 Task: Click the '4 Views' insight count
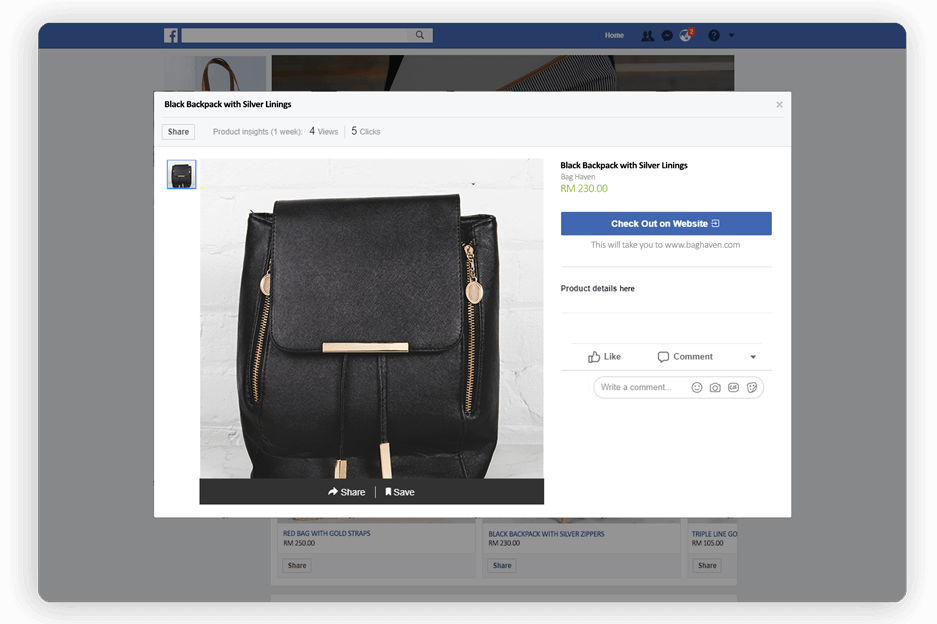click(x=323, y=131)
